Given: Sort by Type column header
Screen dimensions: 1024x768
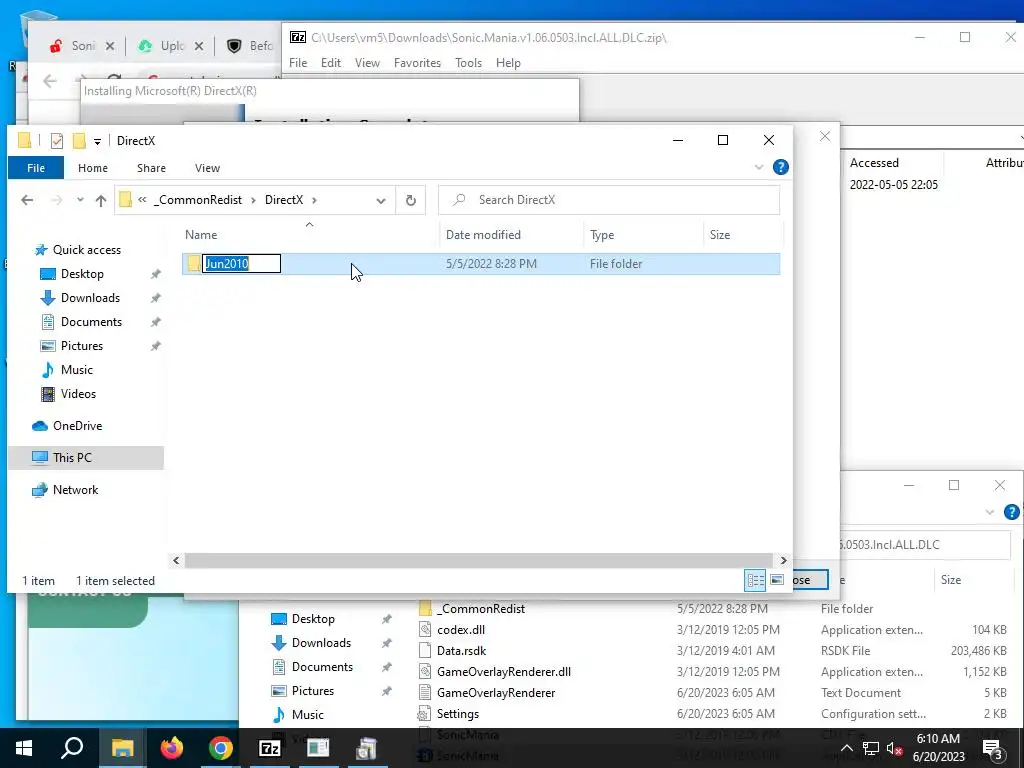Looking at the screenshot, I should coord(644,234).
